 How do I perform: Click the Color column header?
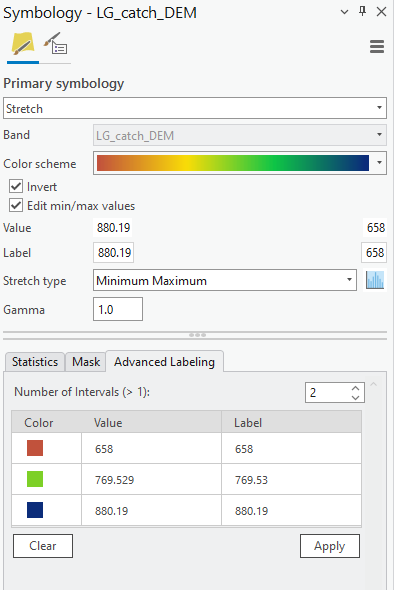47,422
